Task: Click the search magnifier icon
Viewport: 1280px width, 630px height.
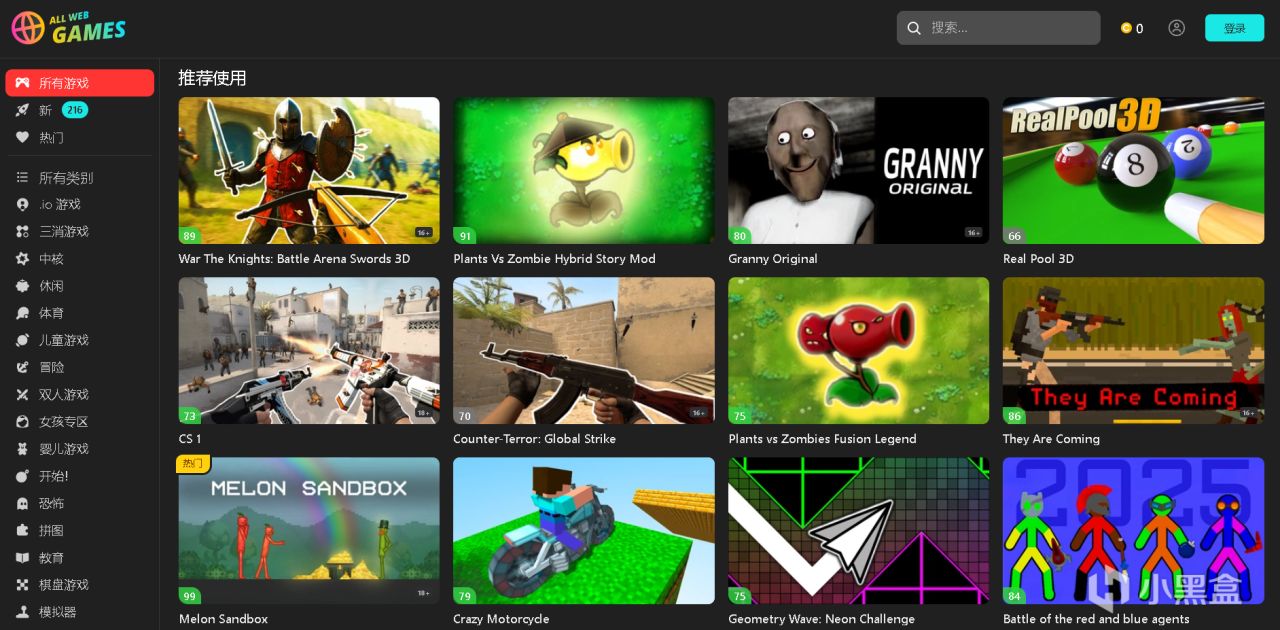Action: pos(914,28)
